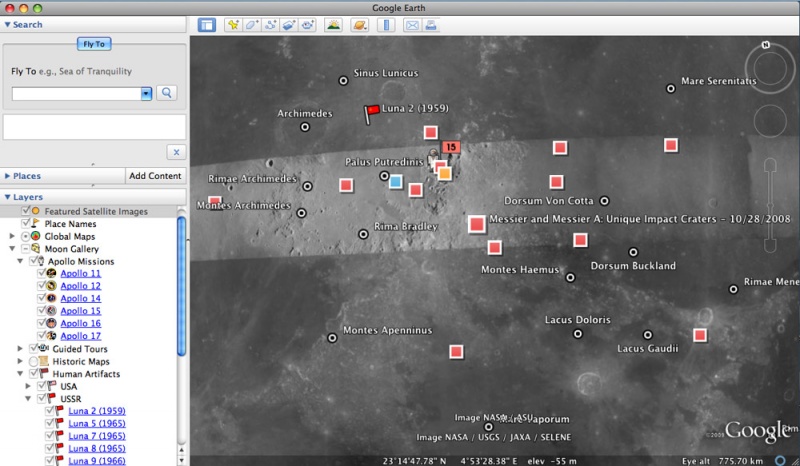Click the Add Content button
800x466 pixels.
pyautogui.click(x=155, y=176)
